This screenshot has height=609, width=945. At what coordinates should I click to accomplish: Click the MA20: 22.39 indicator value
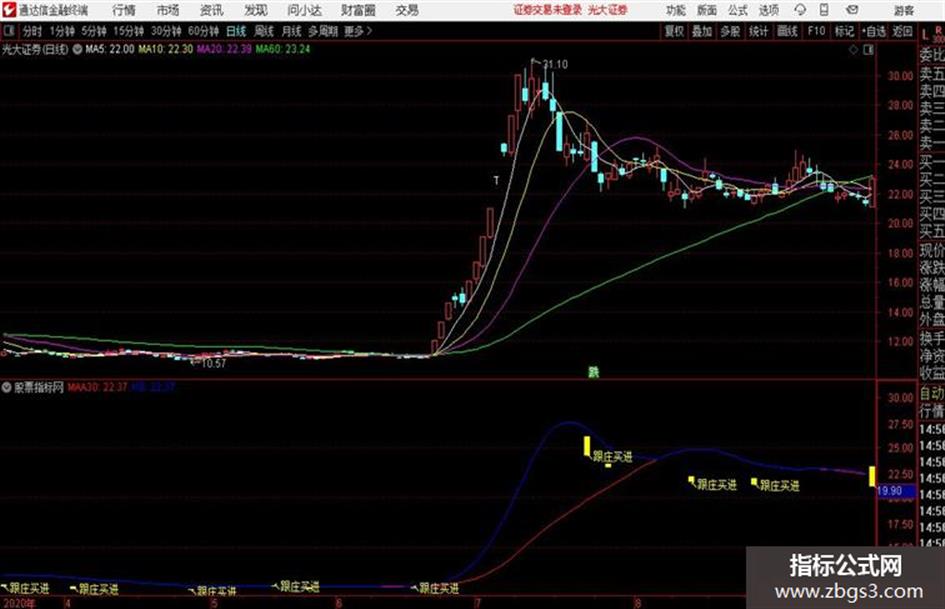click(224, 49)
